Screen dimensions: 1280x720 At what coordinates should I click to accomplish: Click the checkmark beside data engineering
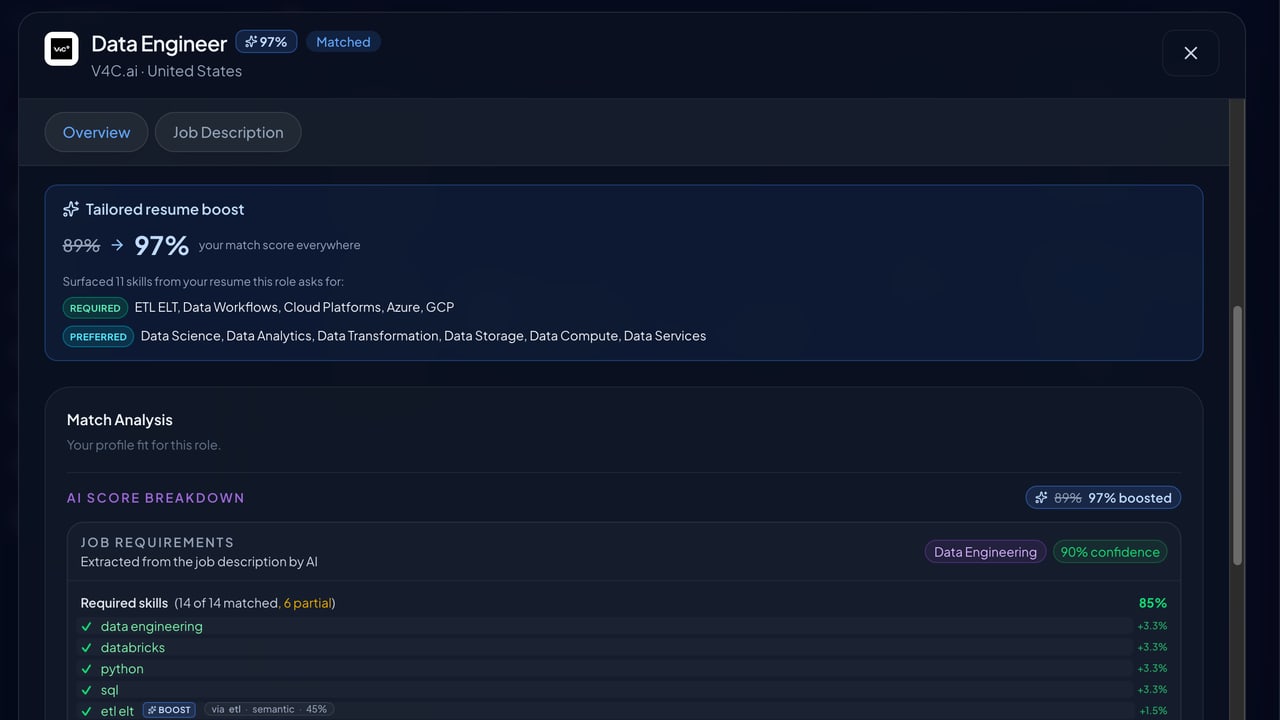click(87, 627)
